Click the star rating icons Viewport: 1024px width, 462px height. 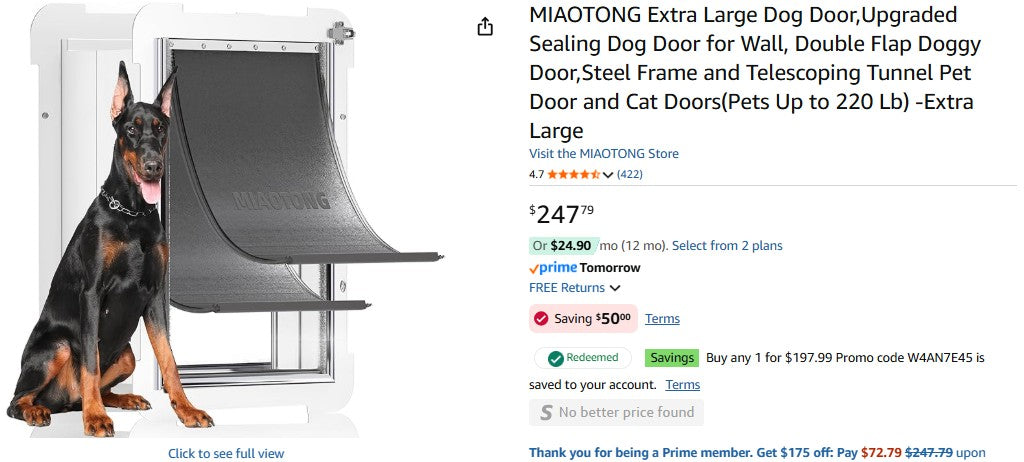573,174
